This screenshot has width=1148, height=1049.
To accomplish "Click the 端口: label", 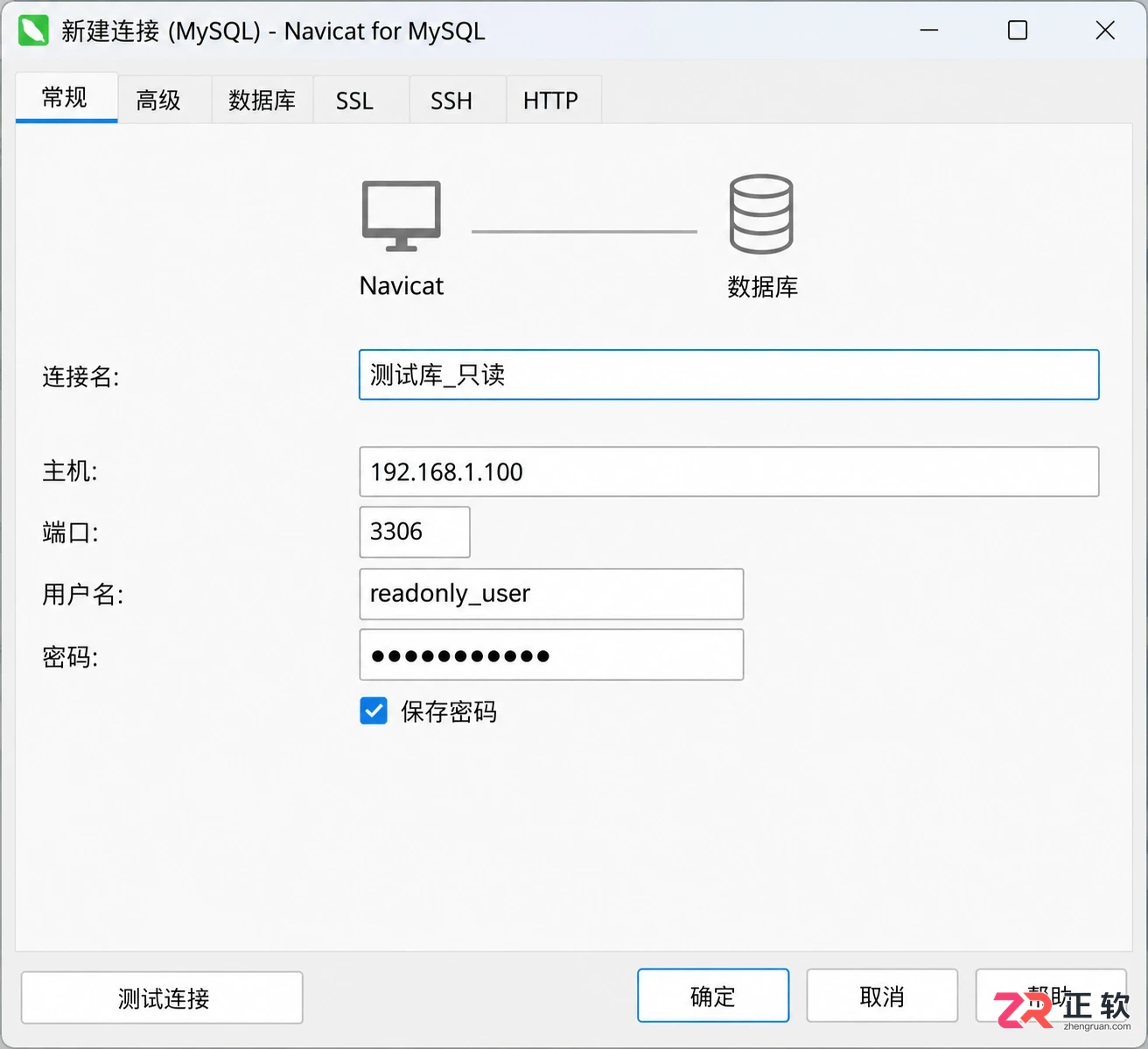I will pos(70,532).
